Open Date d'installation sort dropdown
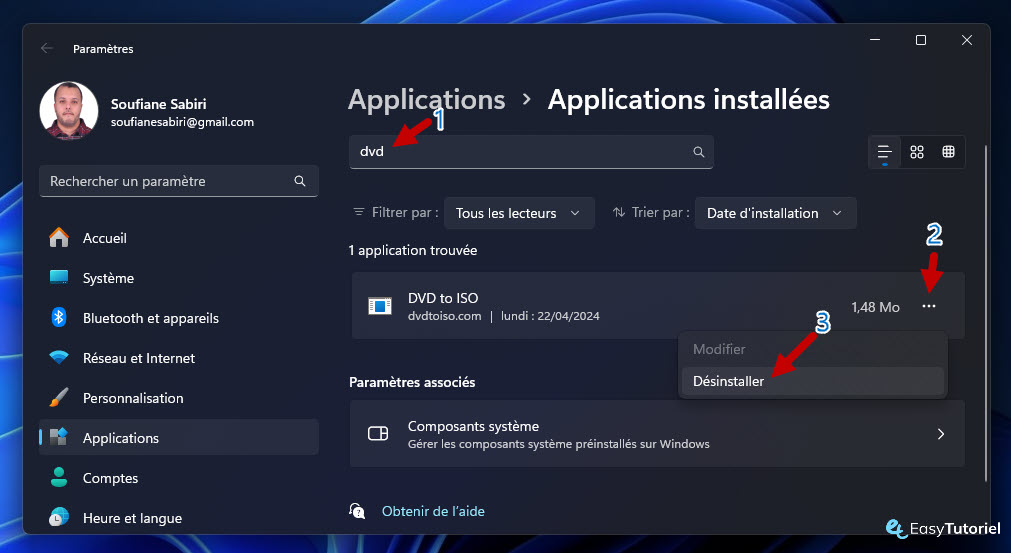This screenshot has width=1011, height=553. point(776,213)
